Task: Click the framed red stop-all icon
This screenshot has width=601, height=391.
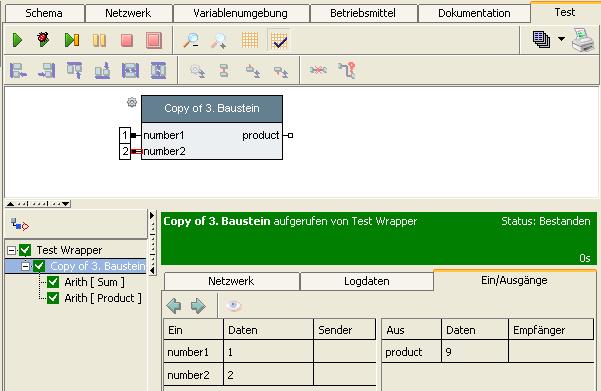Action: [x=154, y=40]
